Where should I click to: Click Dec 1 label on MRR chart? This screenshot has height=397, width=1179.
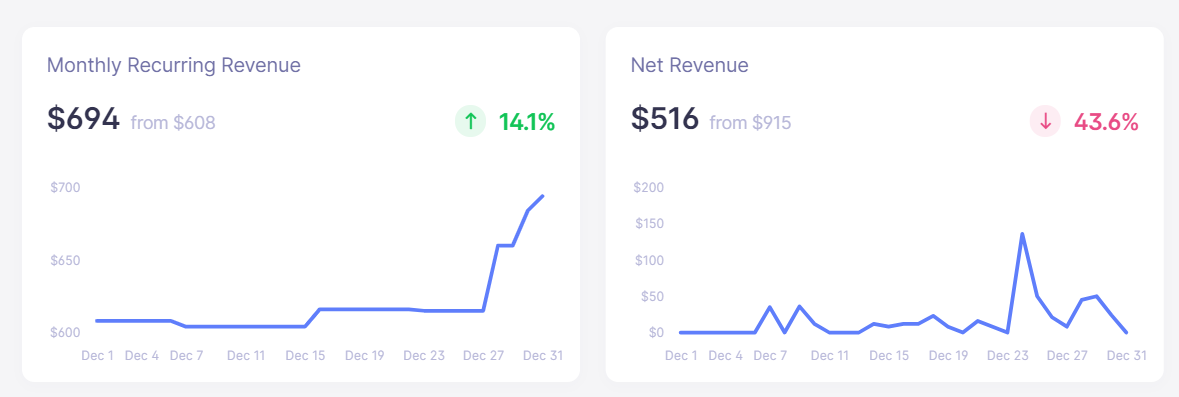[x=97, y=355]
